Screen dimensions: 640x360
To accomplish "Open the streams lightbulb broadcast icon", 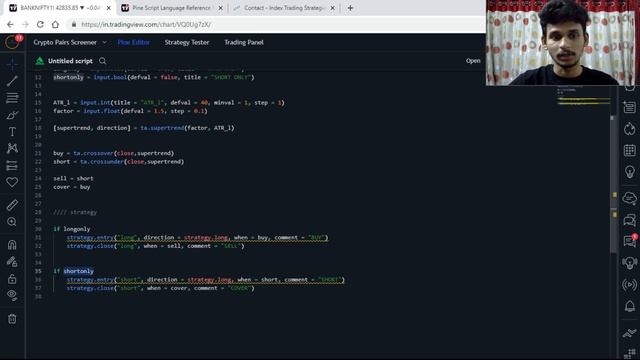I will [x=629, y=263].
